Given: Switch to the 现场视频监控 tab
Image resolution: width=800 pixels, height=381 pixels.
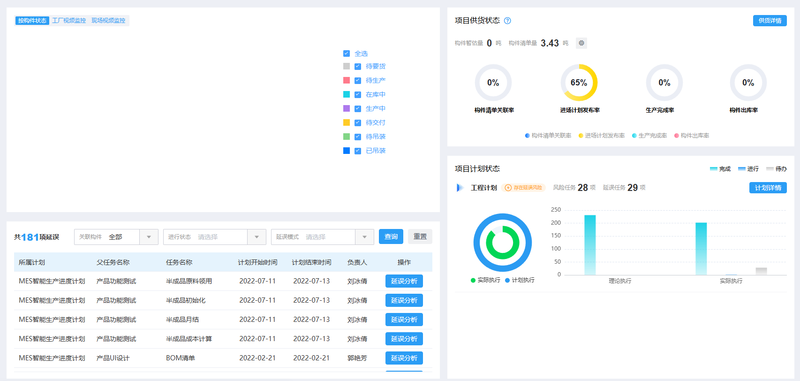Looking at the screenshot, I should [108, 21].
